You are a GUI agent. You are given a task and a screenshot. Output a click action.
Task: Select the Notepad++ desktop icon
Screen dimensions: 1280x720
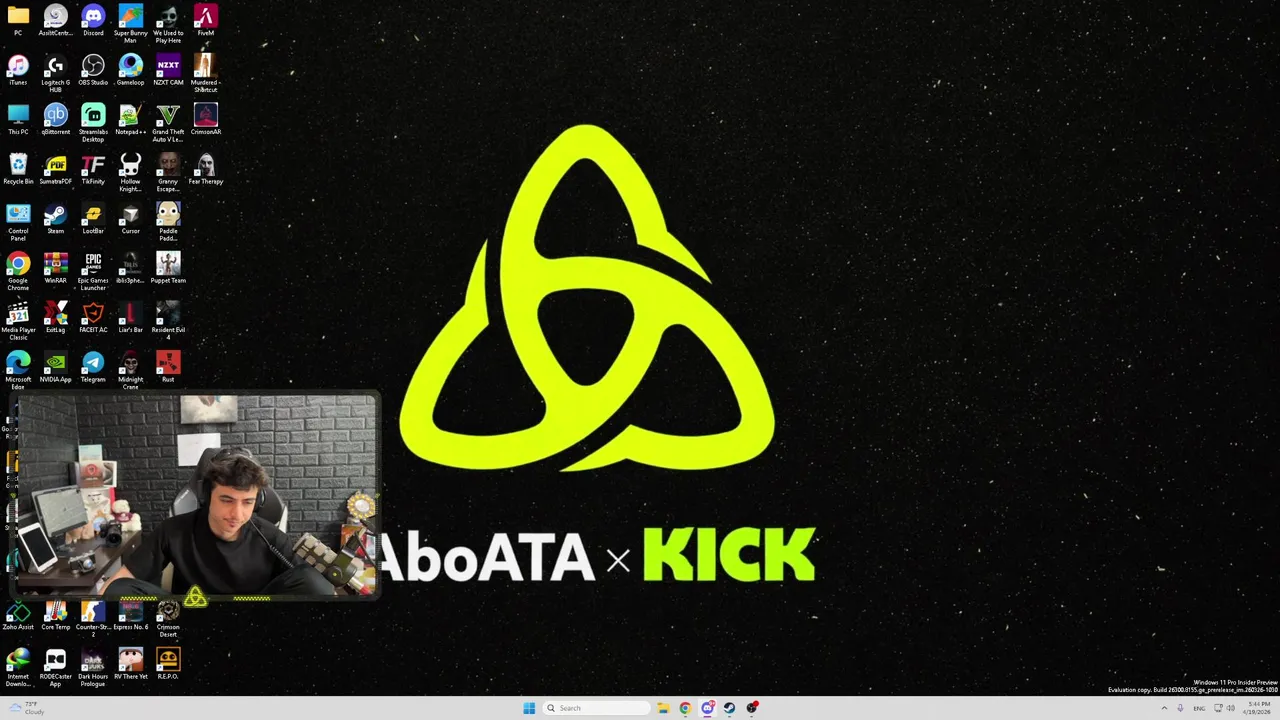[x=130, y=120]
